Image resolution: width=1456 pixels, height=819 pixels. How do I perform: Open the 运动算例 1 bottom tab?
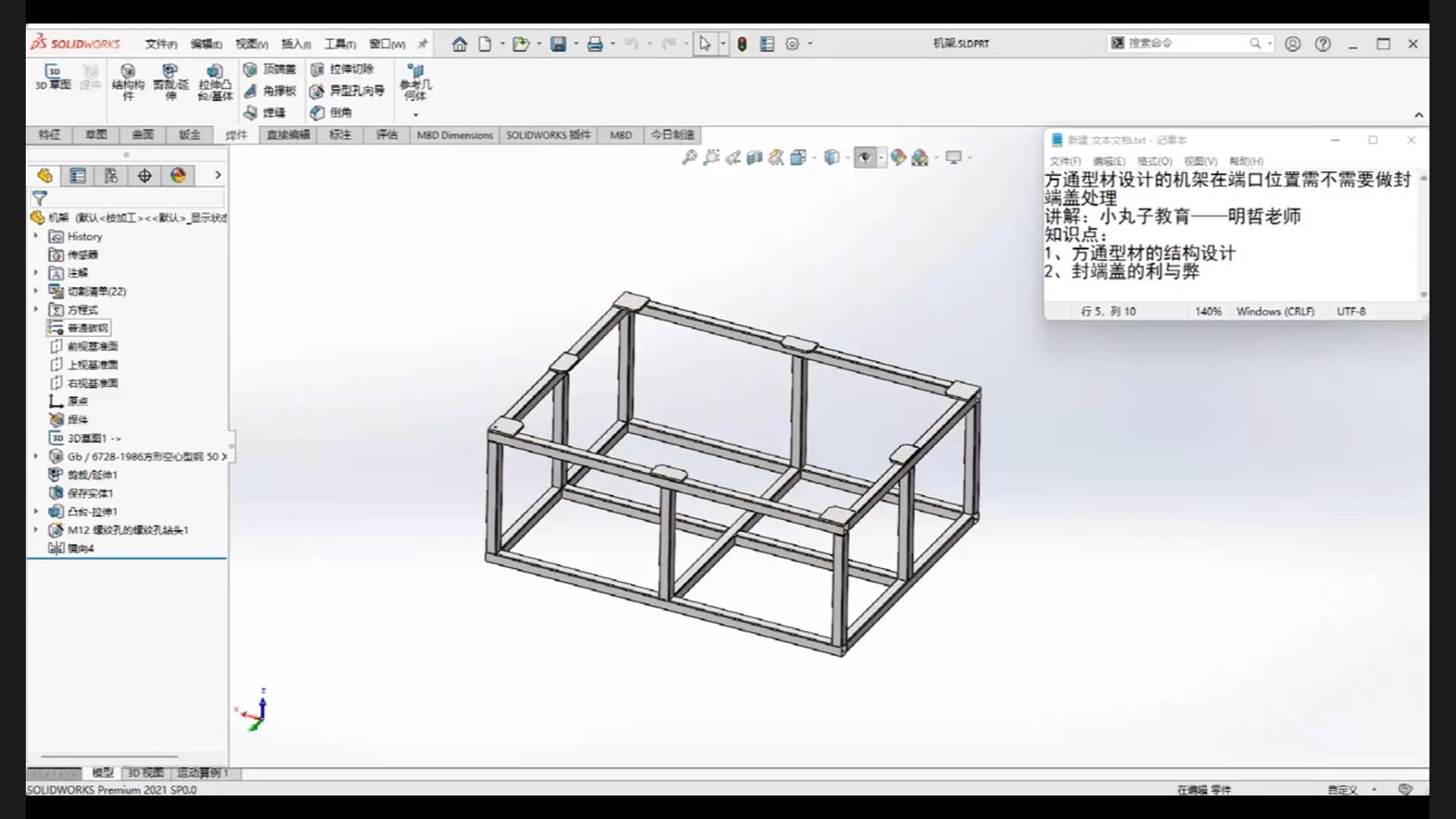pyautogui.click(x=202, y=773)
